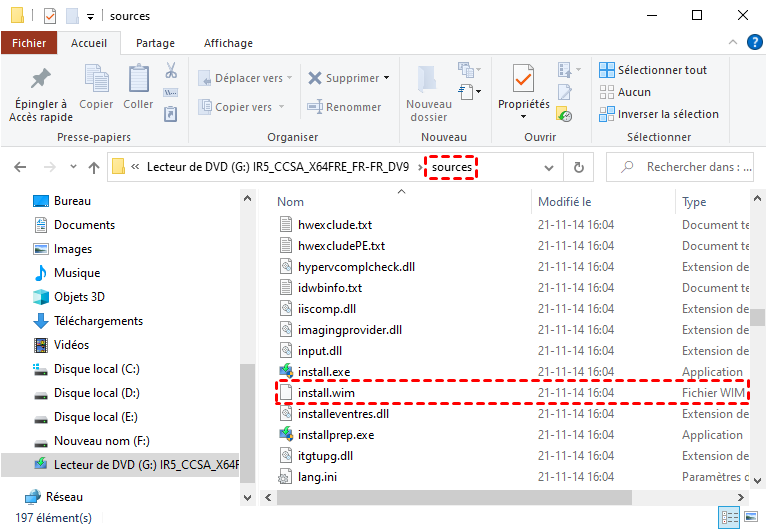
Task: Click the Historique icon with clock
Action: 564,114
